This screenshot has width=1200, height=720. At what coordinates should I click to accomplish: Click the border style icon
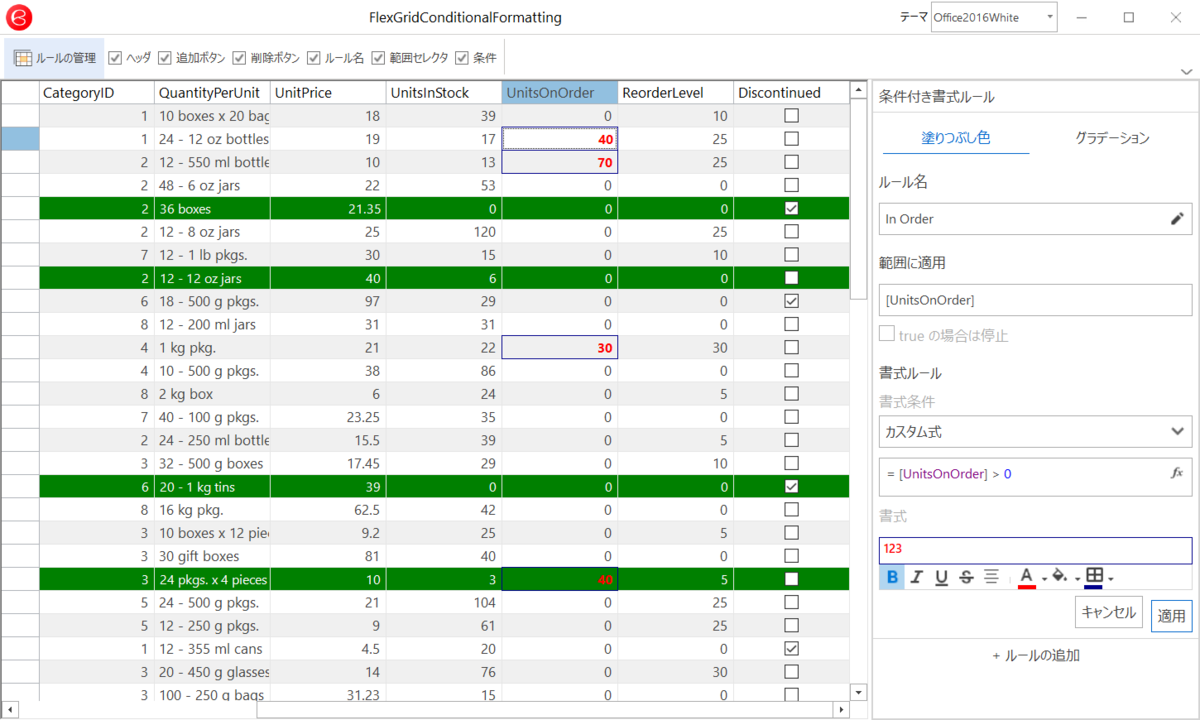[x=1094, y=577]
